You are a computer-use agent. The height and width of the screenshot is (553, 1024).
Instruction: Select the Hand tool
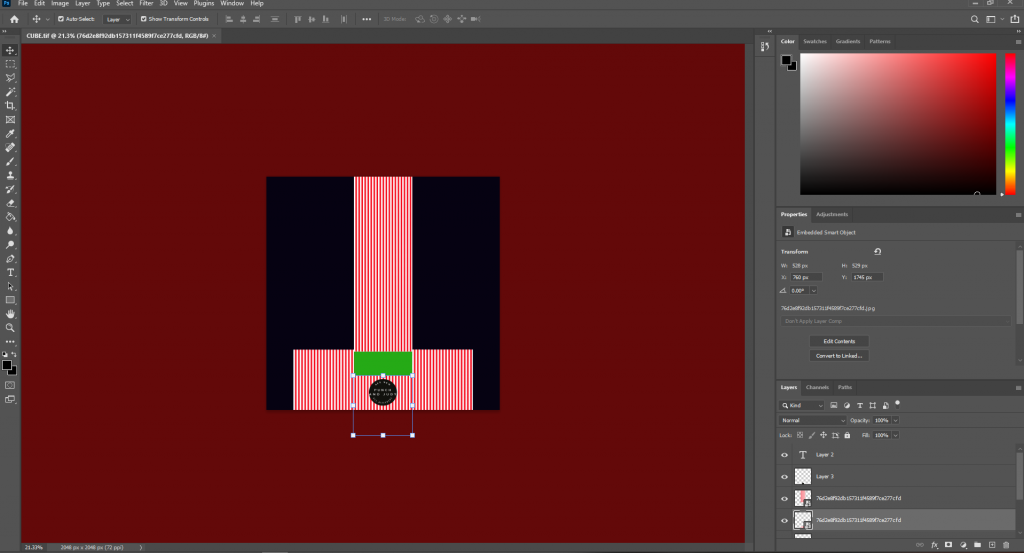[x=10, y=313]
